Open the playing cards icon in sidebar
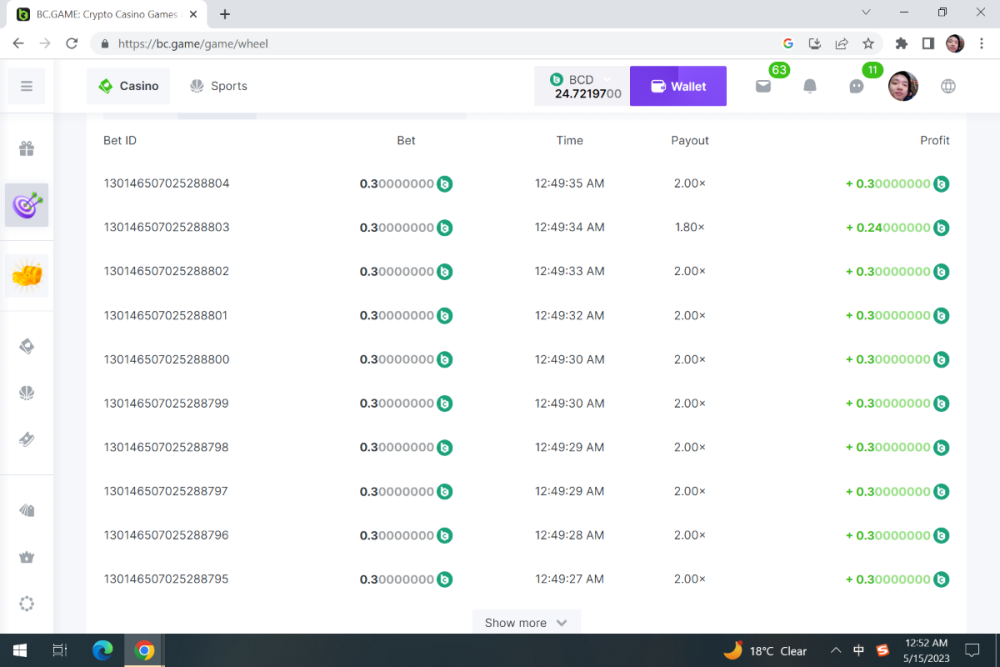Screen dimensions: 1000x667 coord(26,511)
